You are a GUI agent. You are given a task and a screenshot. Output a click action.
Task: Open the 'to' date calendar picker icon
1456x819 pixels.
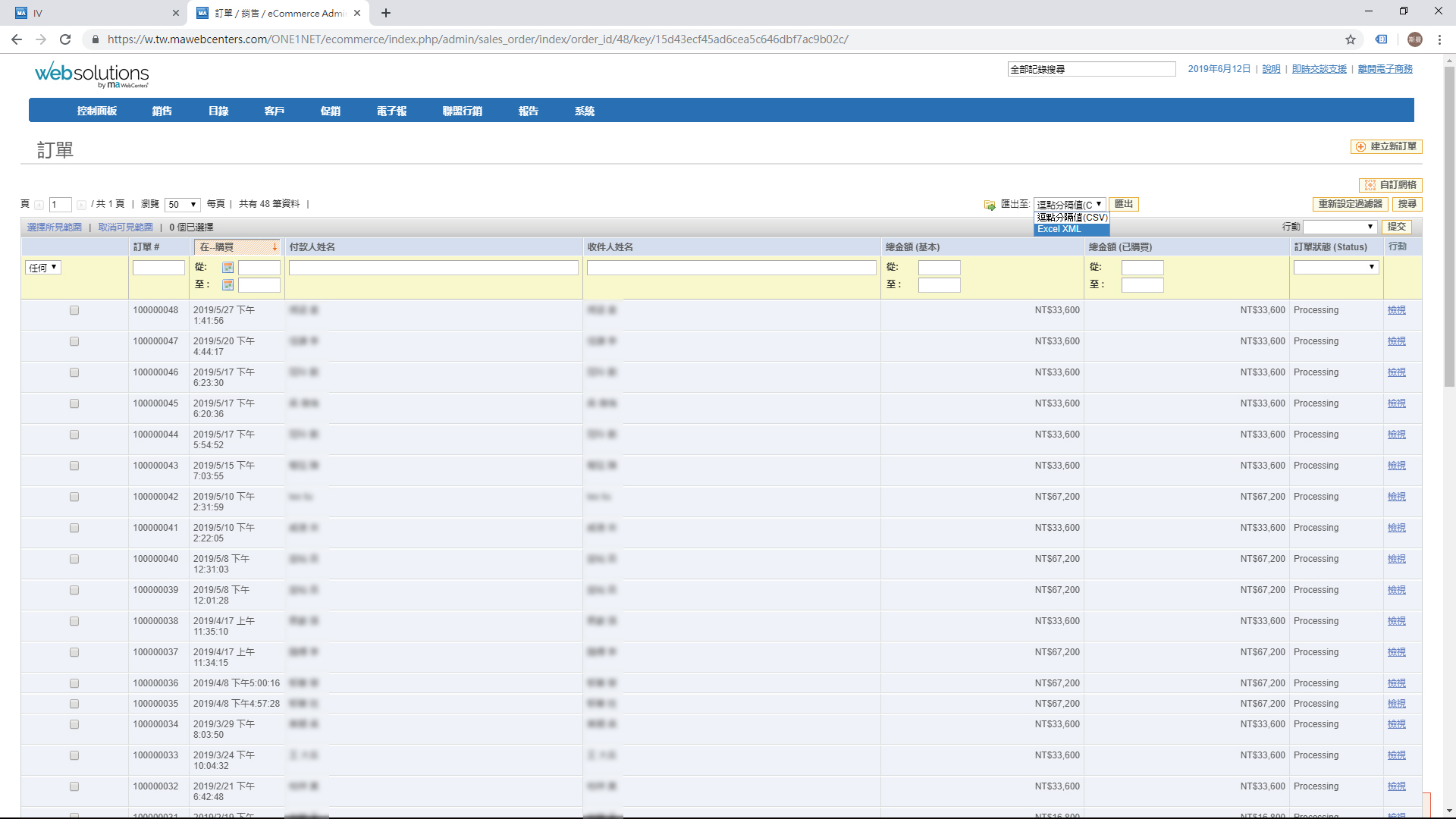(227, 285)
